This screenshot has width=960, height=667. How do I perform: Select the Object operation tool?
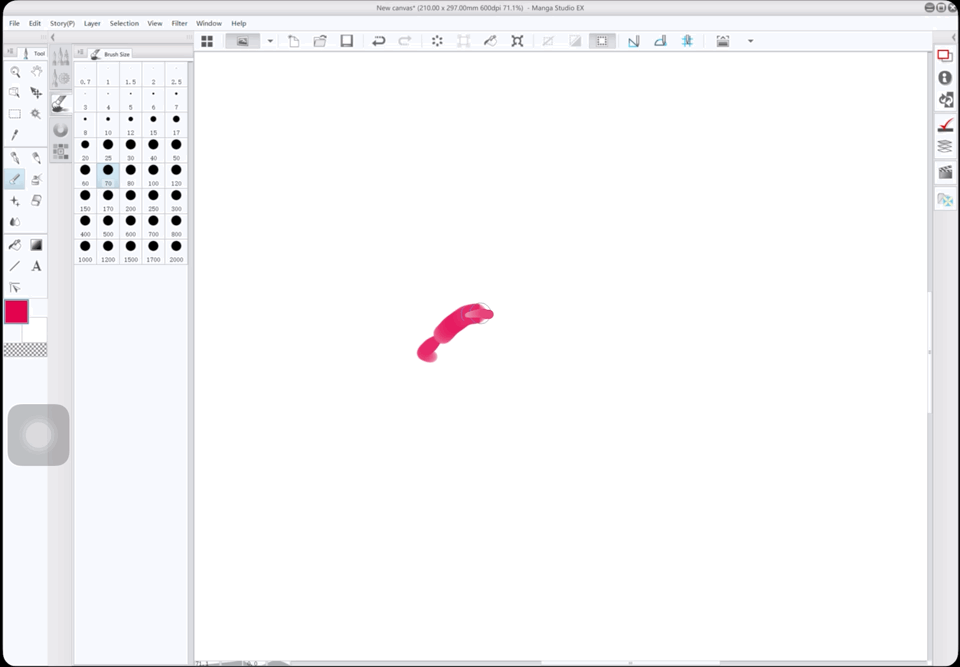(15, 92)
